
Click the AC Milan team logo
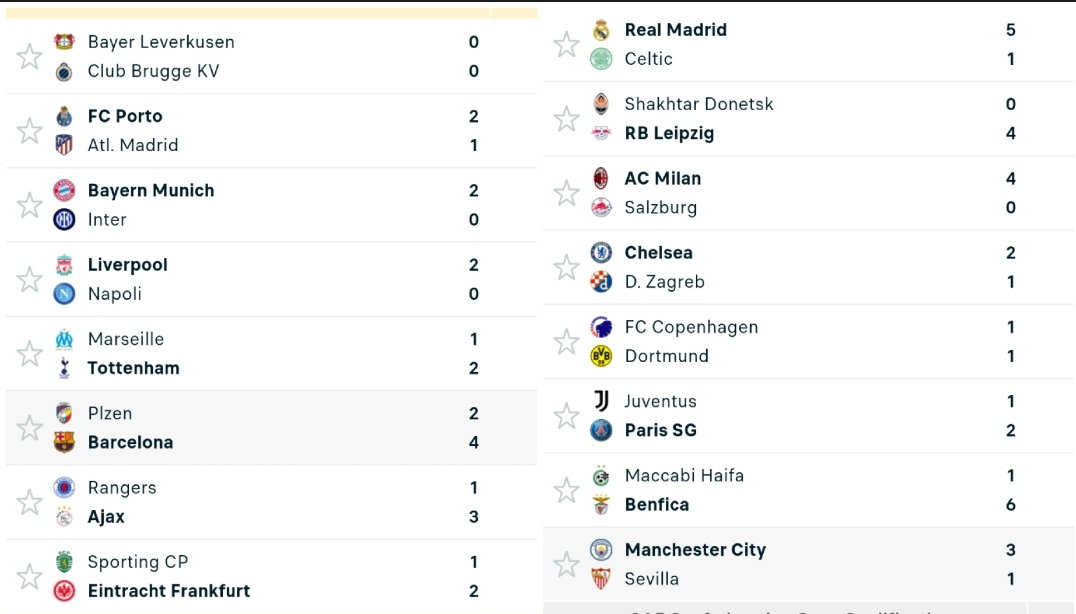tap(601, 178)
